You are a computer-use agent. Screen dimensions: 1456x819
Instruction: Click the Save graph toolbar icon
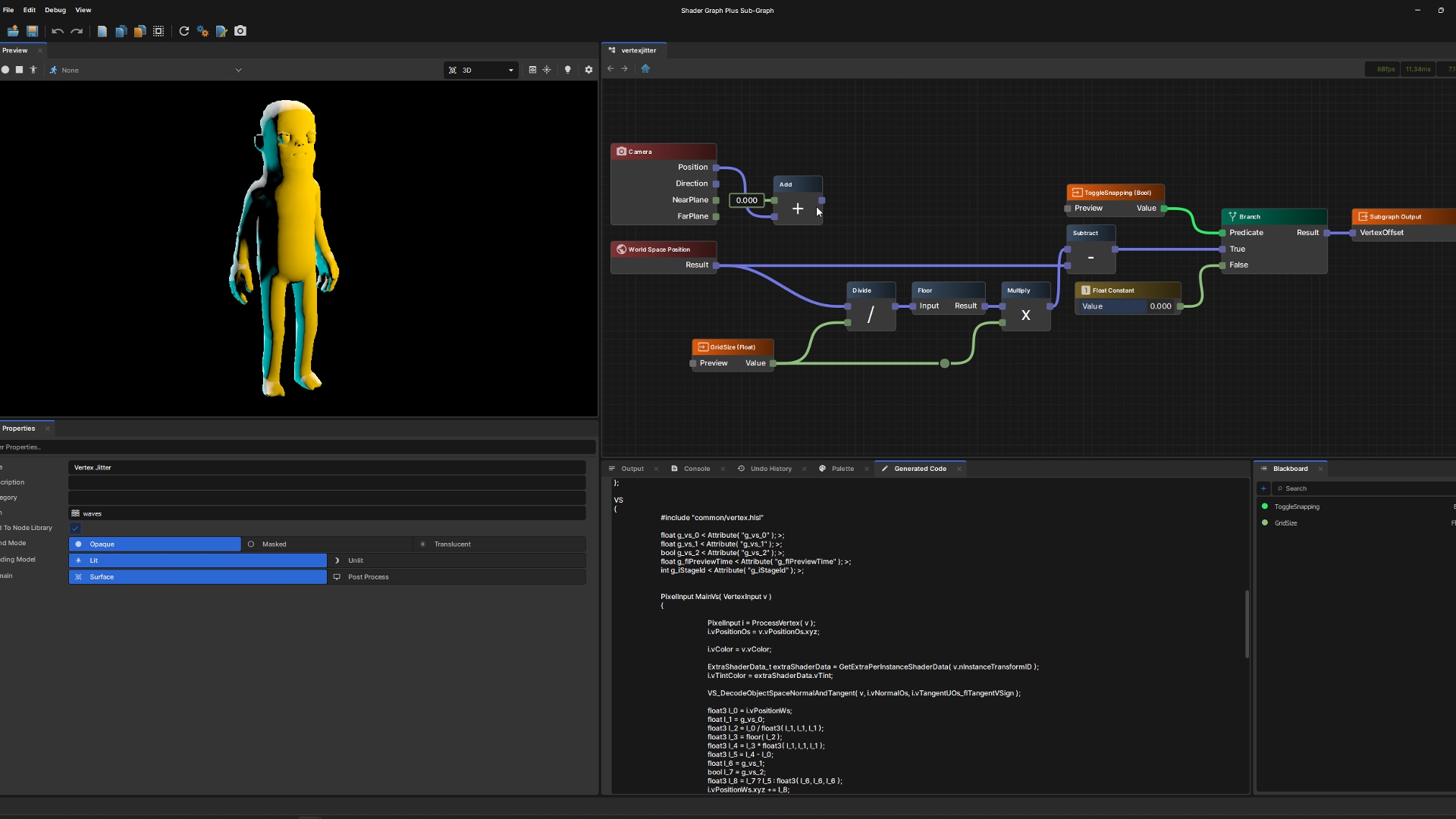pos(32,31)
